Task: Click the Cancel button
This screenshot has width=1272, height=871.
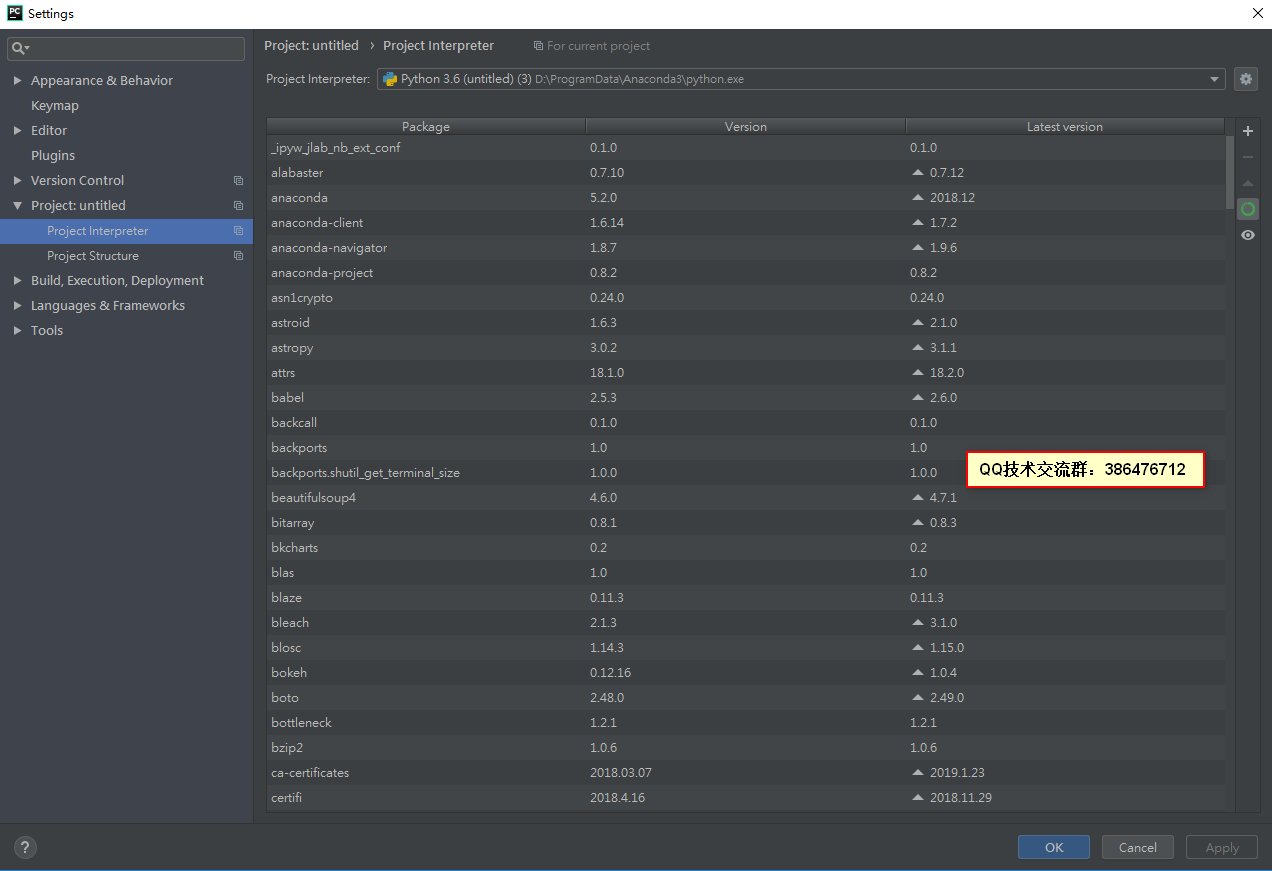Action: [x=1138, y=847]
